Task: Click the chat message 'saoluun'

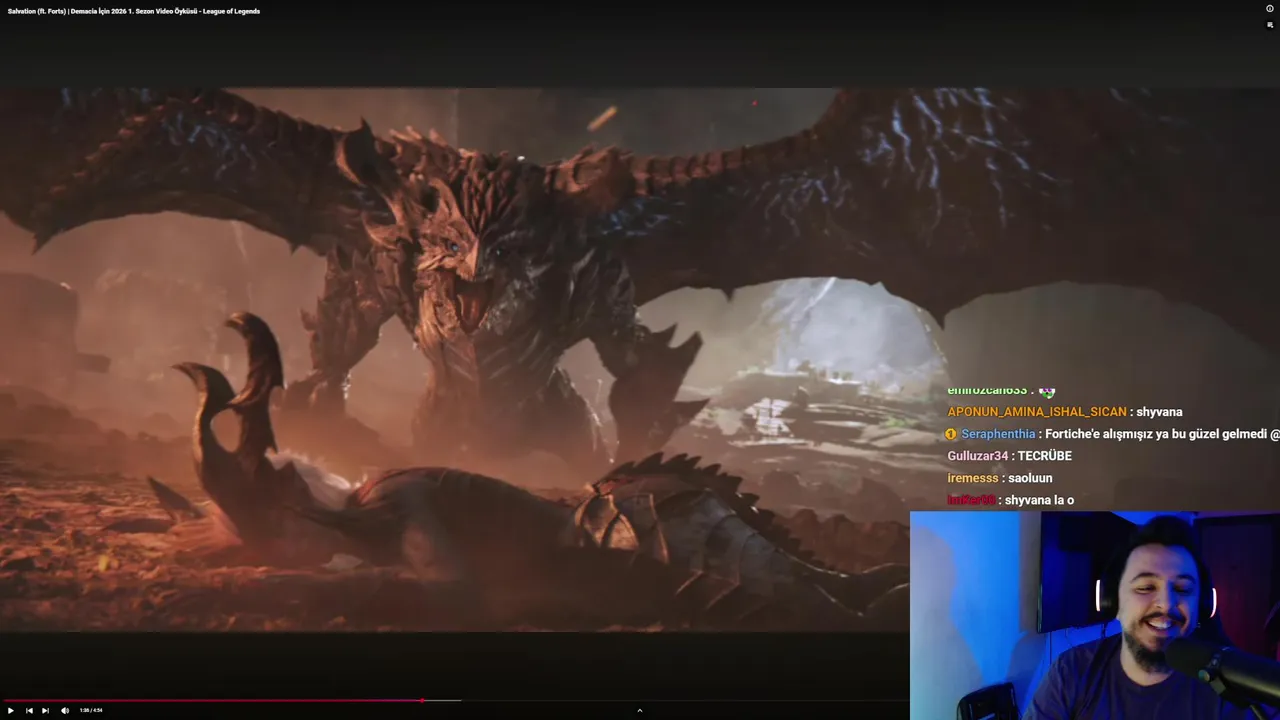Action: pos(1030,478)
